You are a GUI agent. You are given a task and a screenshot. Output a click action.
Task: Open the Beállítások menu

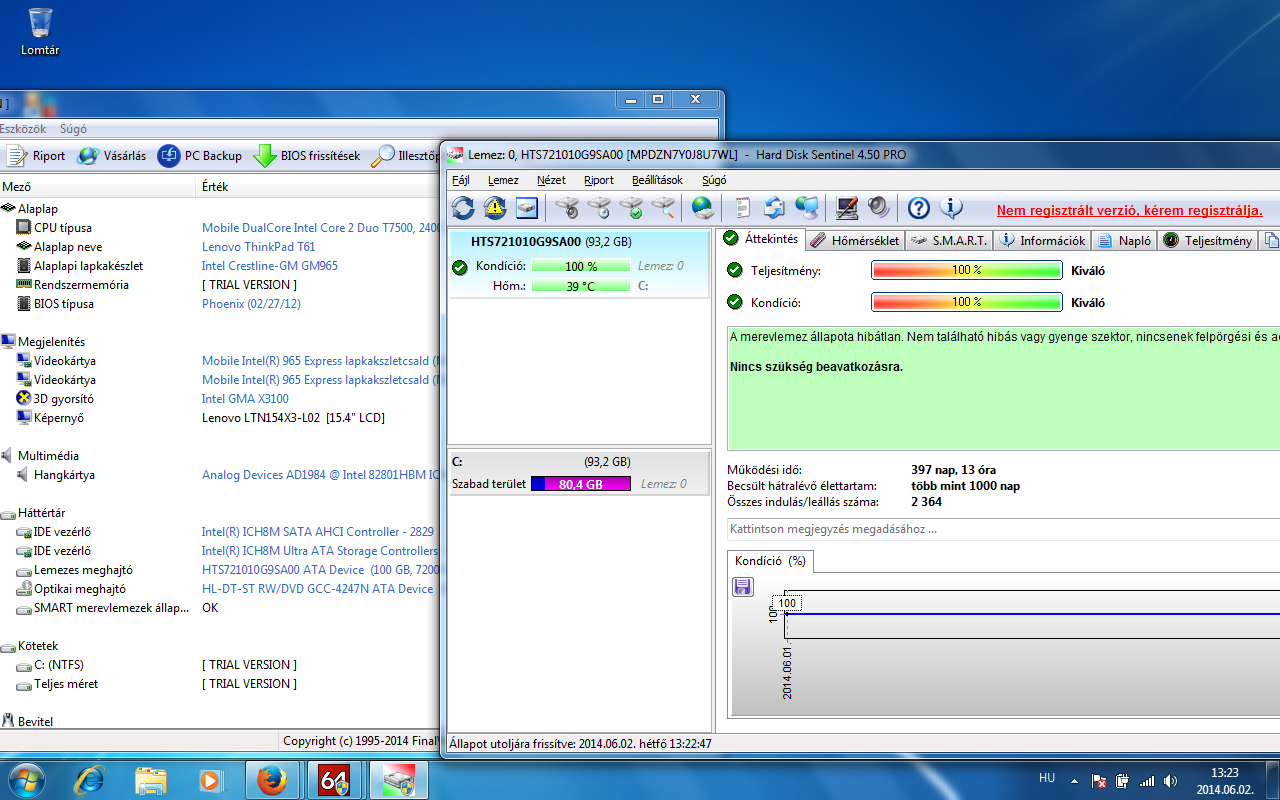pos(657,180)
